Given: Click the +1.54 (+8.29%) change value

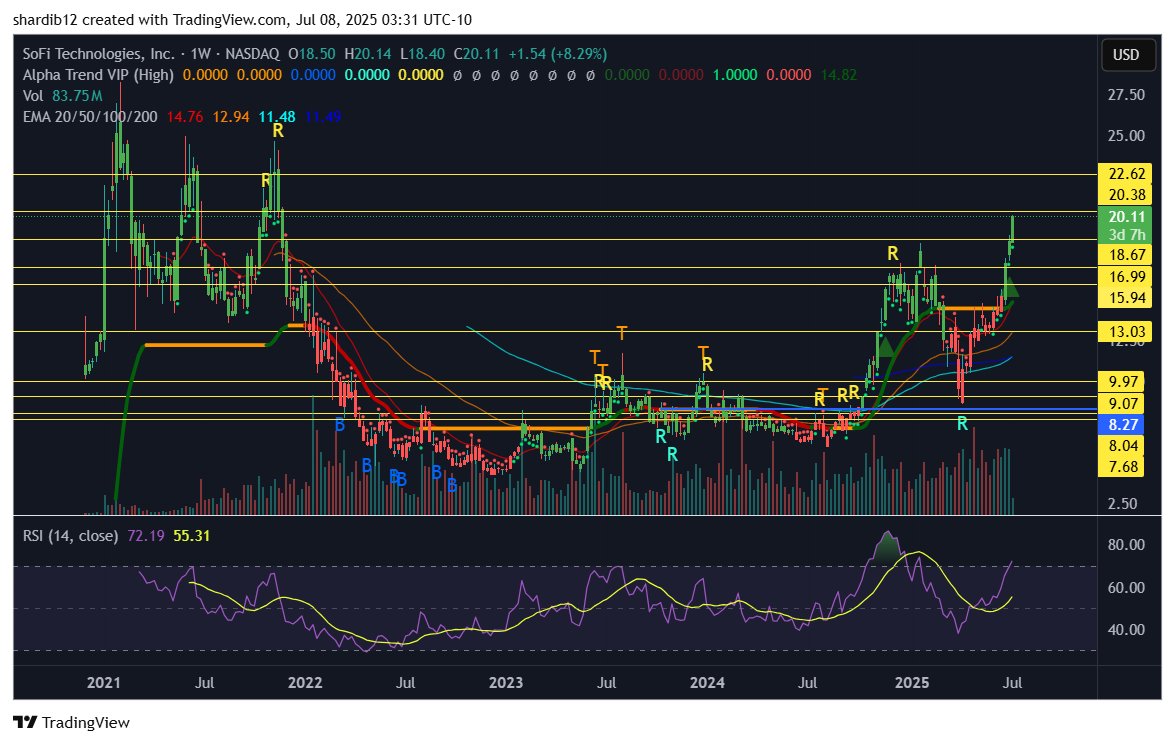Looking at the screenshot, I should point(558,54).
